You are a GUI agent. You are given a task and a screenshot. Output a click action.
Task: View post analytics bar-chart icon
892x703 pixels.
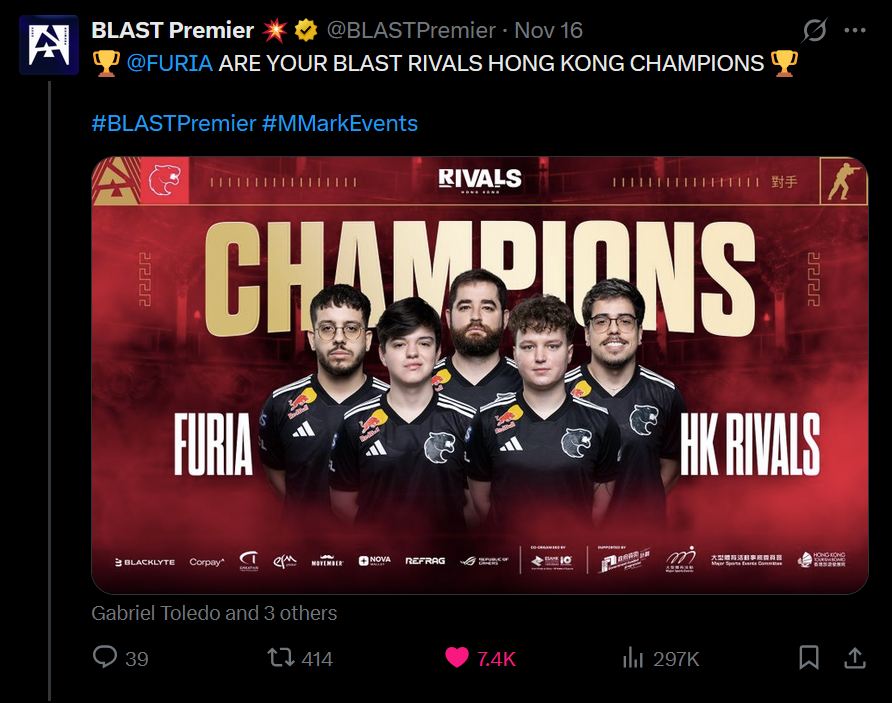(x=633, y=658)
